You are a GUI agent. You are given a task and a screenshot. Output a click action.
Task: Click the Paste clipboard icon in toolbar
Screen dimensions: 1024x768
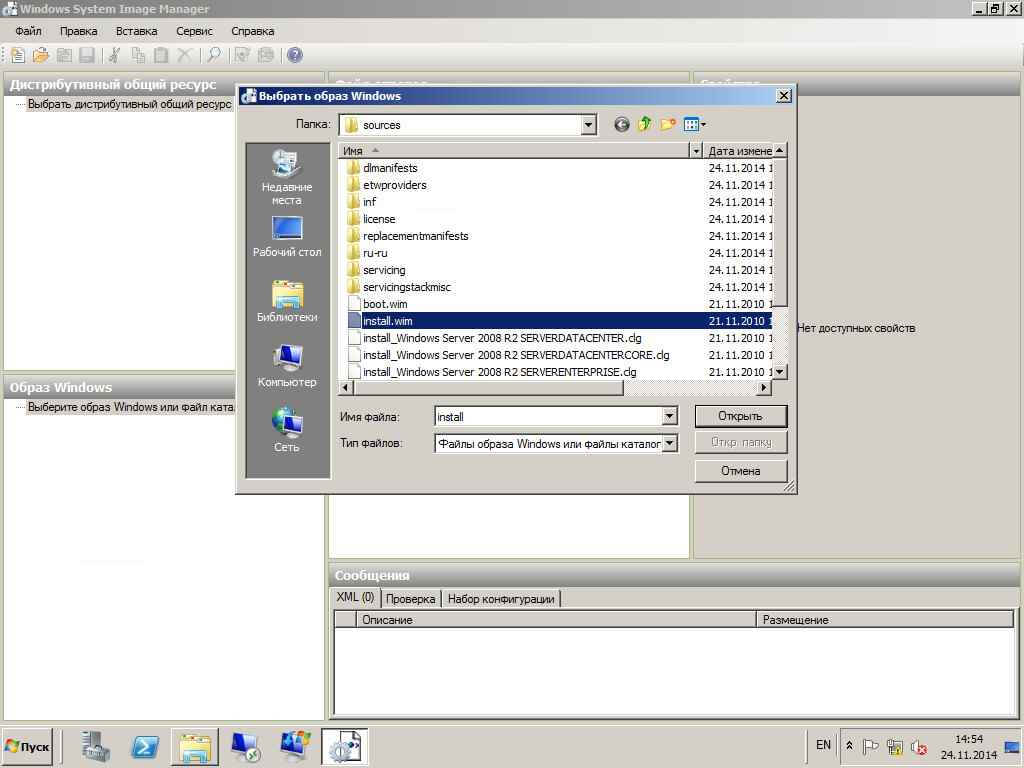[x=161, y=56]
